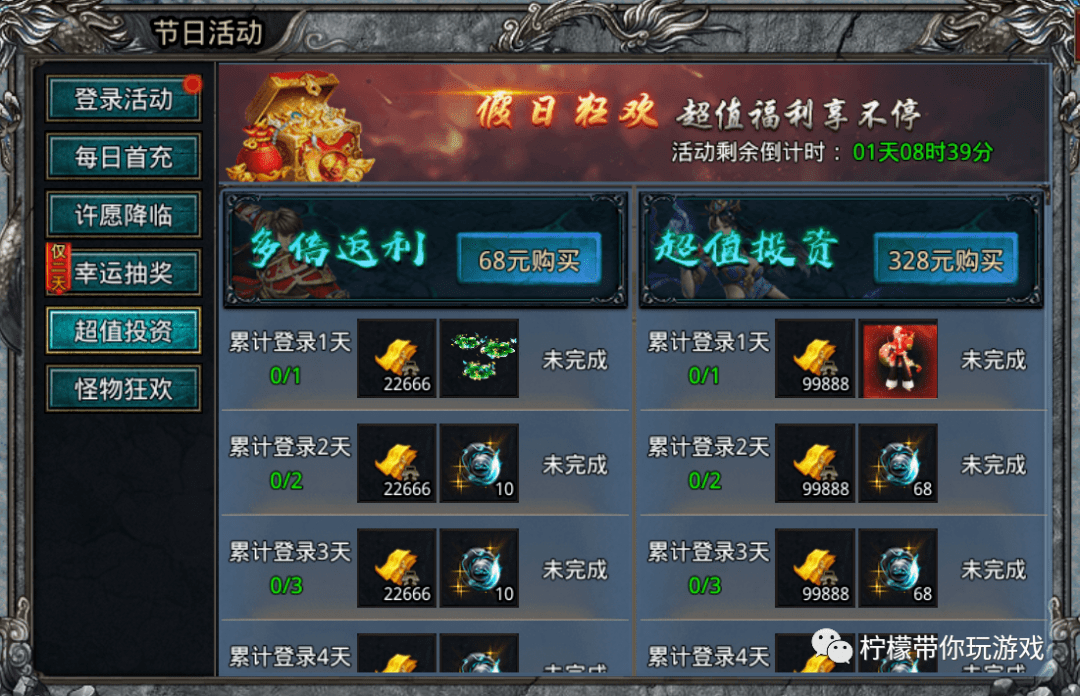This screenshot has width=1080, height=696.
Task: Click the 328元购买 button
Action: 946,259
